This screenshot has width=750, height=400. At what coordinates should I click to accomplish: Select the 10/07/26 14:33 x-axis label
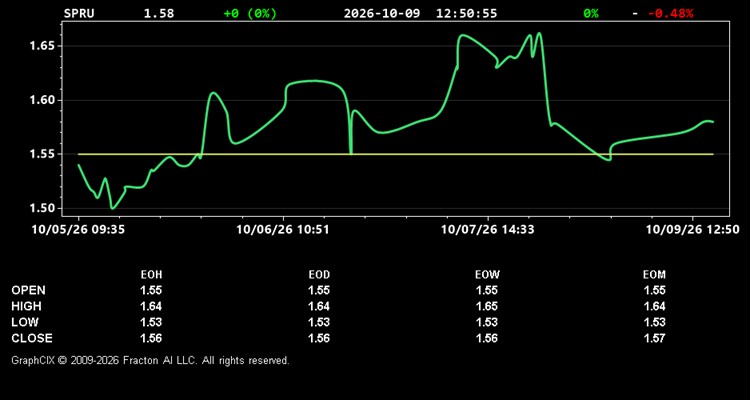click(x=488, y=230)
